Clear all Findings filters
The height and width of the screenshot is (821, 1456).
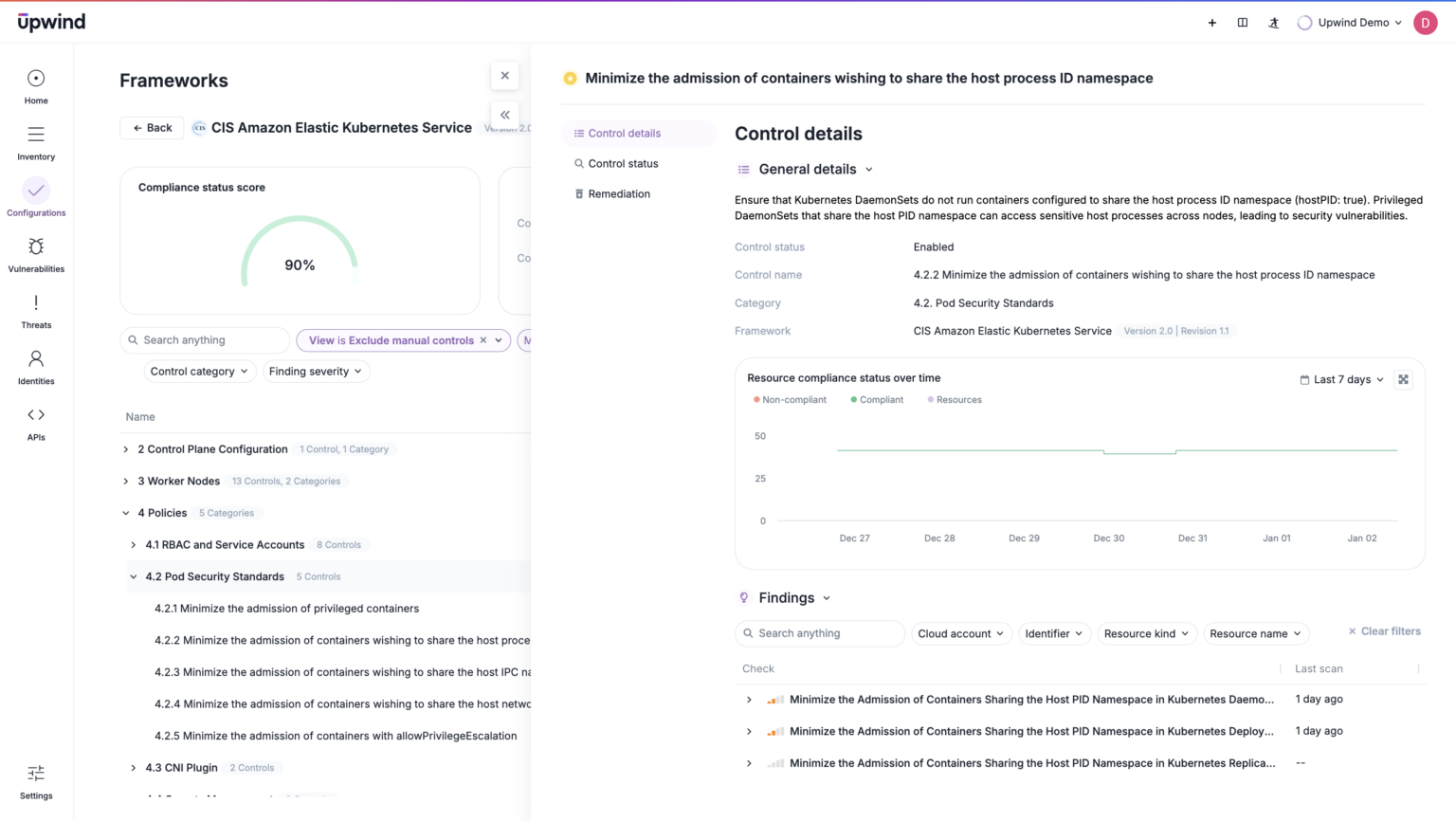1383,631
